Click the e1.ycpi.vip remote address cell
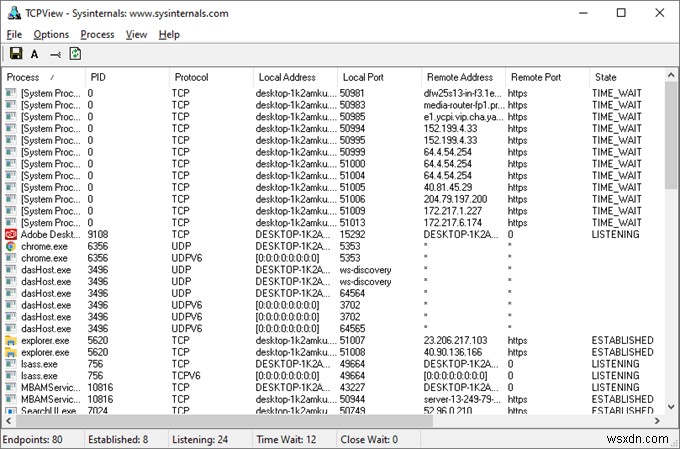Viewport: 680px width, 449px height. [464, 117]
